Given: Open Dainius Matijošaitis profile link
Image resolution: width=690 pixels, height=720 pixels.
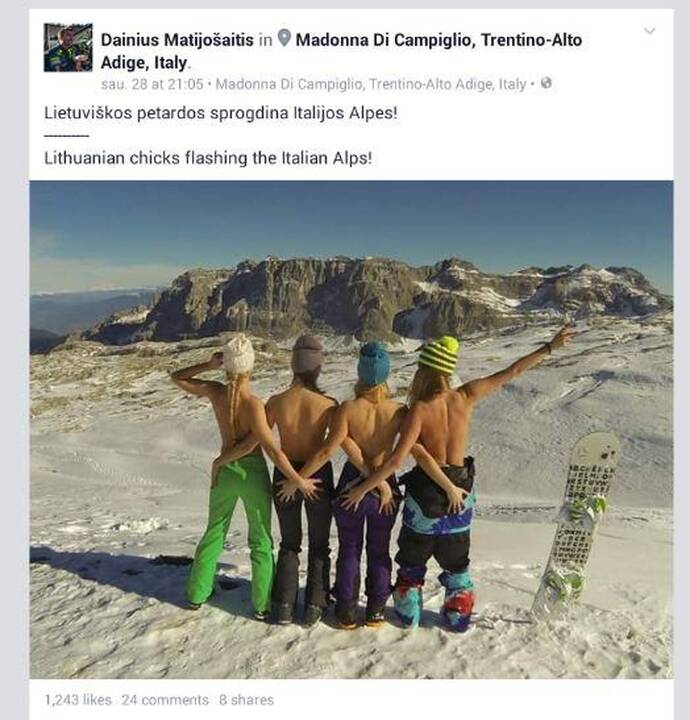Looking at the screenshot, I should pyautogui.click(x=177, y=40).
